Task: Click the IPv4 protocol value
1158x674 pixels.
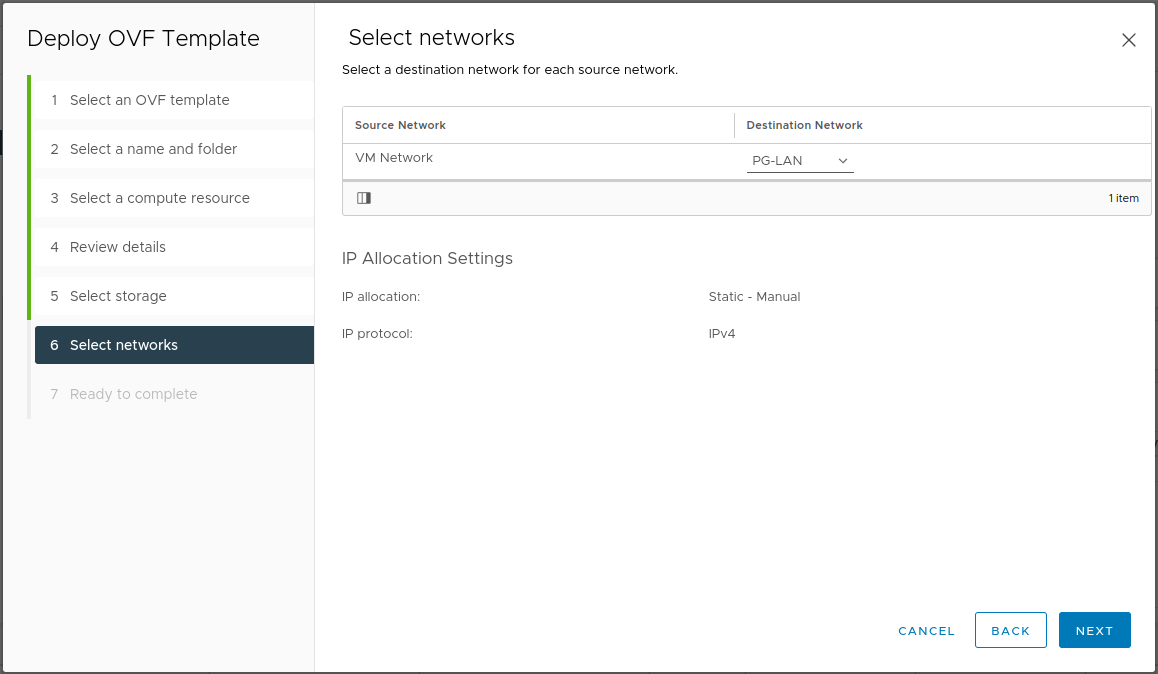Action: coord(721,334)
